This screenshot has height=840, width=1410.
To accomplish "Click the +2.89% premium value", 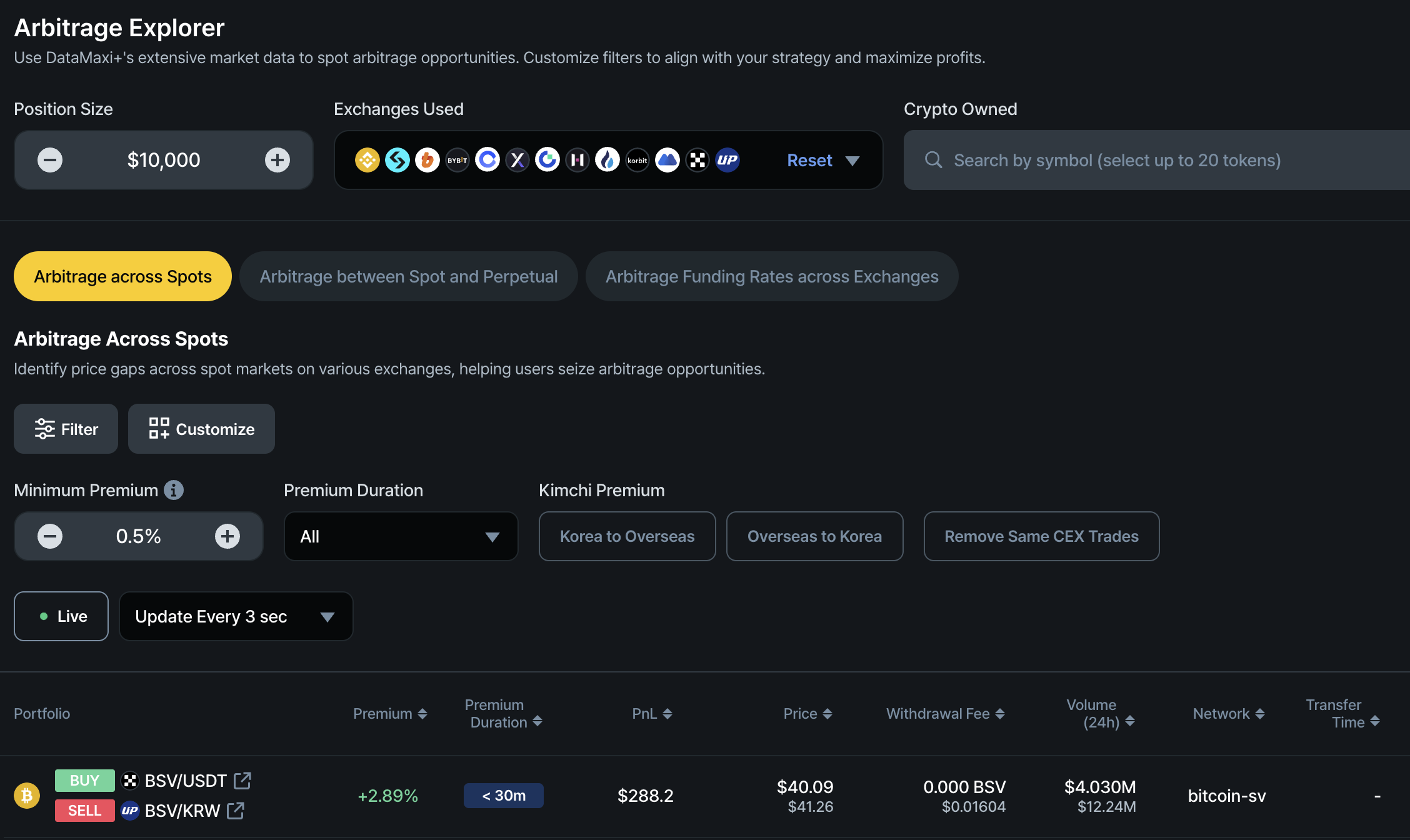I will tap(387, 796).
